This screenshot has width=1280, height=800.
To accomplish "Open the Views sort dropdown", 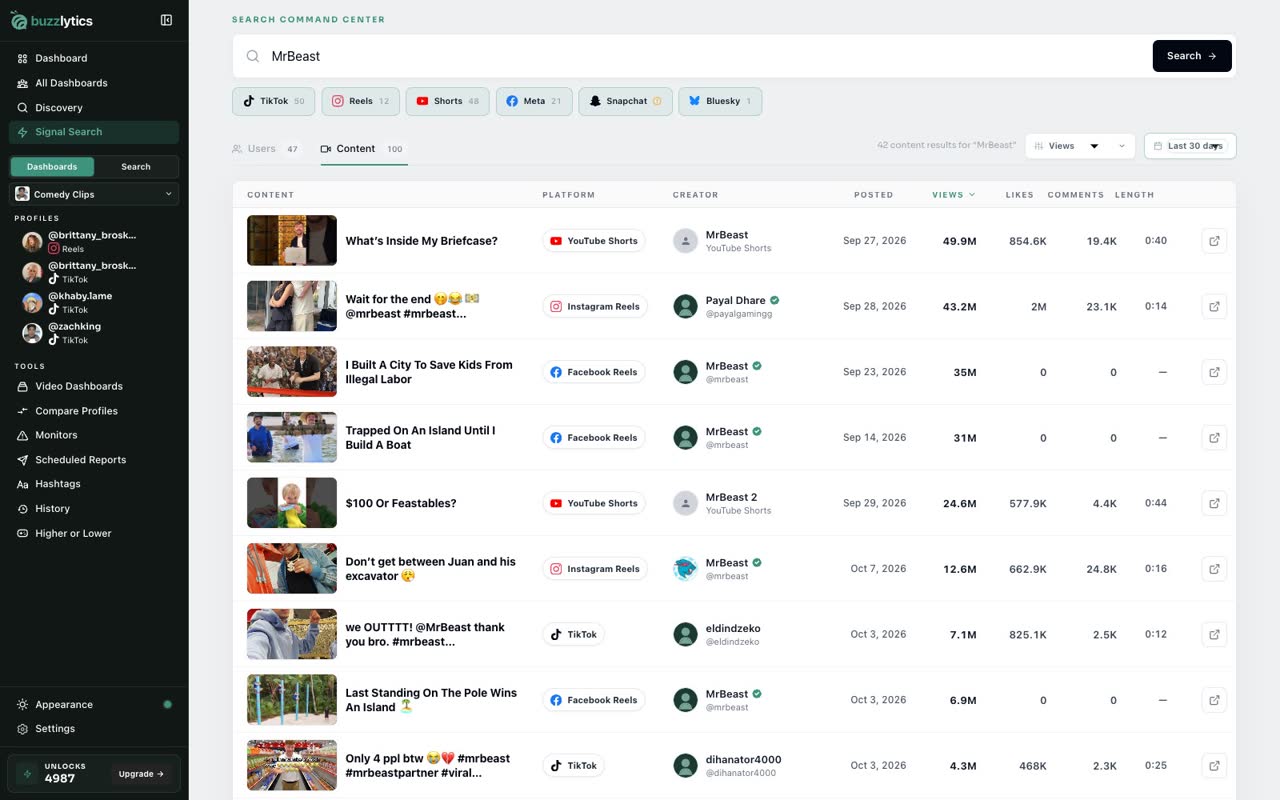I will 1080,146.
